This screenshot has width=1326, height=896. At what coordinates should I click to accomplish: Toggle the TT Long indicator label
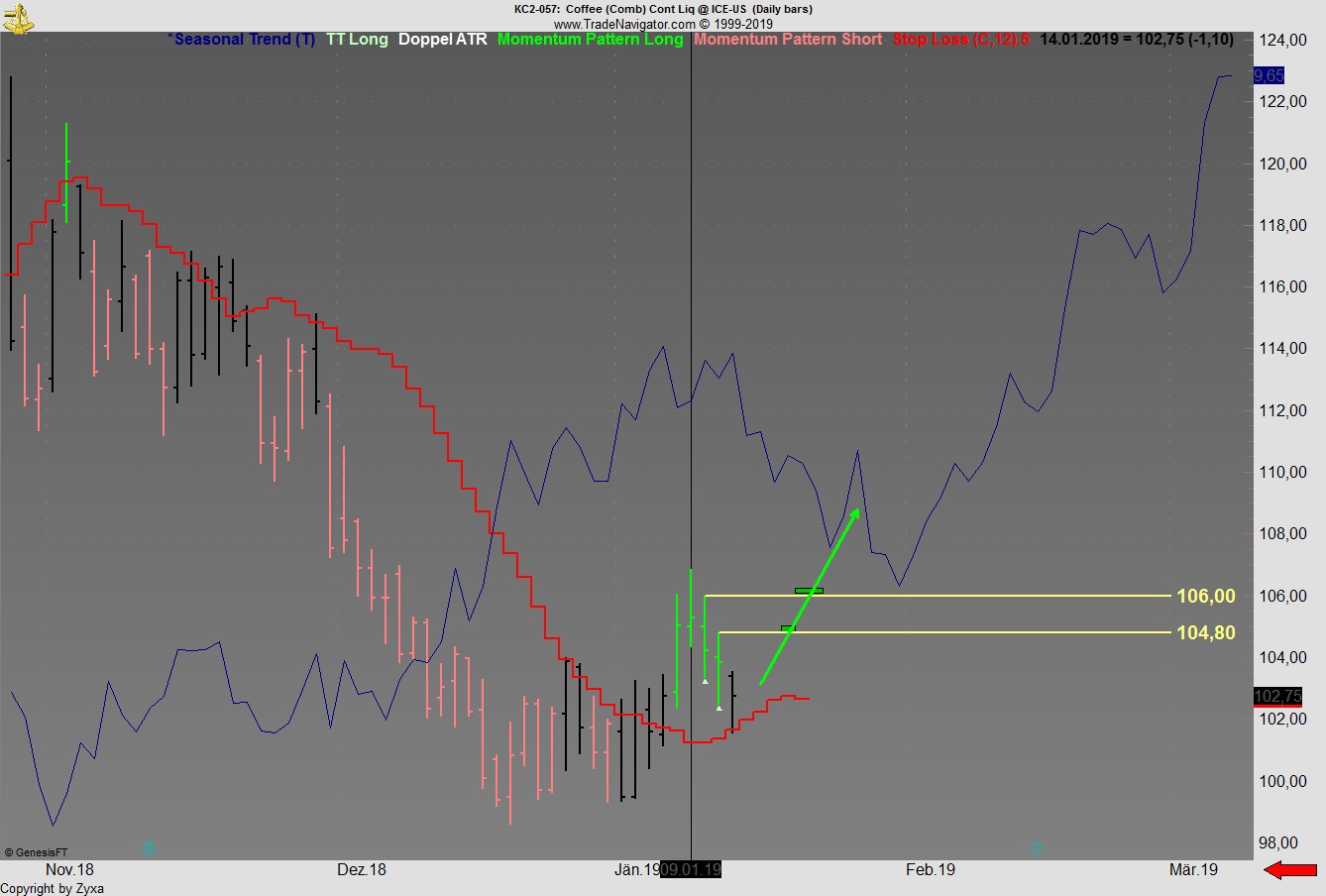[x=357, y=40]
